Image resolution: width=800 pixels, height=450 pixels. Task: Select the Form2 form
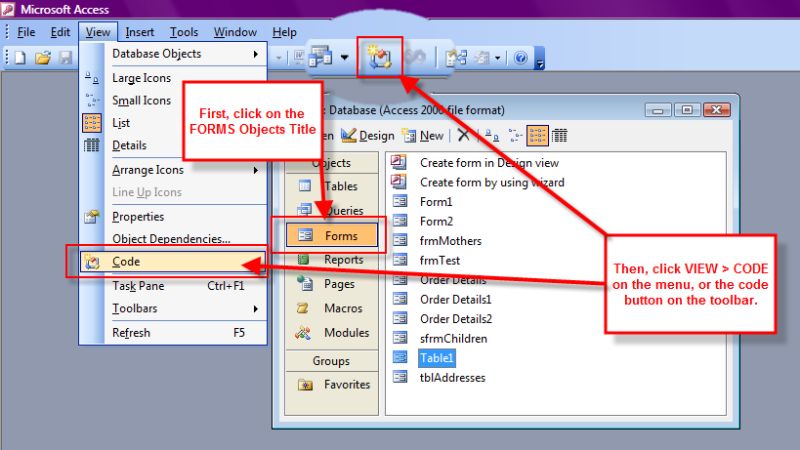point(436,221)
